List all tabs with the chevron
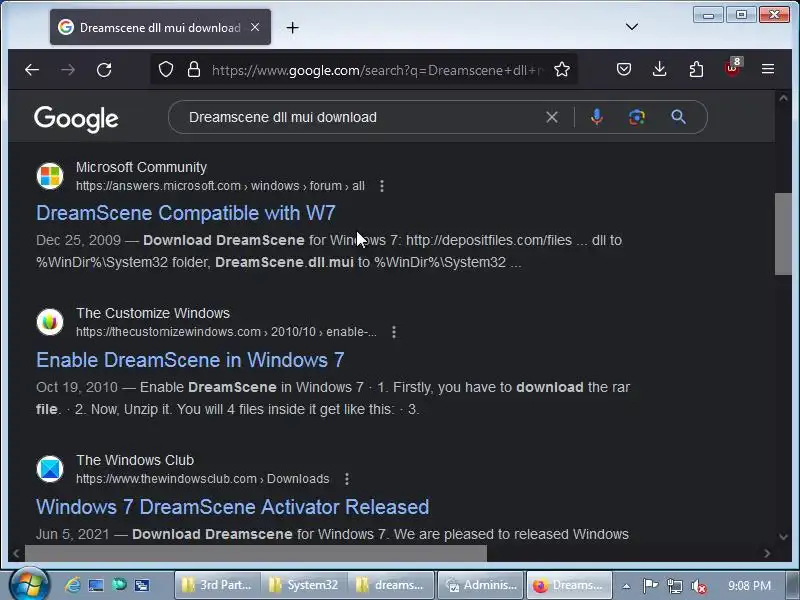Screen dimensions: 800x600 (632, 27)
